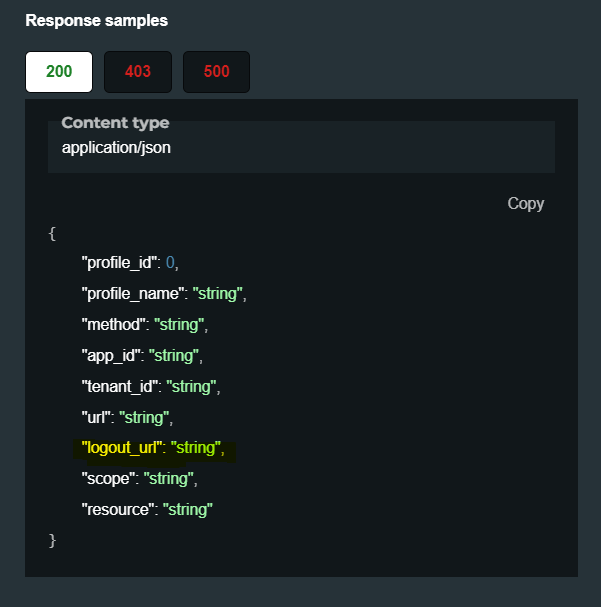Click the "scope" key
The height and width of the screenshot is (607, 601).
coord(110,478)
